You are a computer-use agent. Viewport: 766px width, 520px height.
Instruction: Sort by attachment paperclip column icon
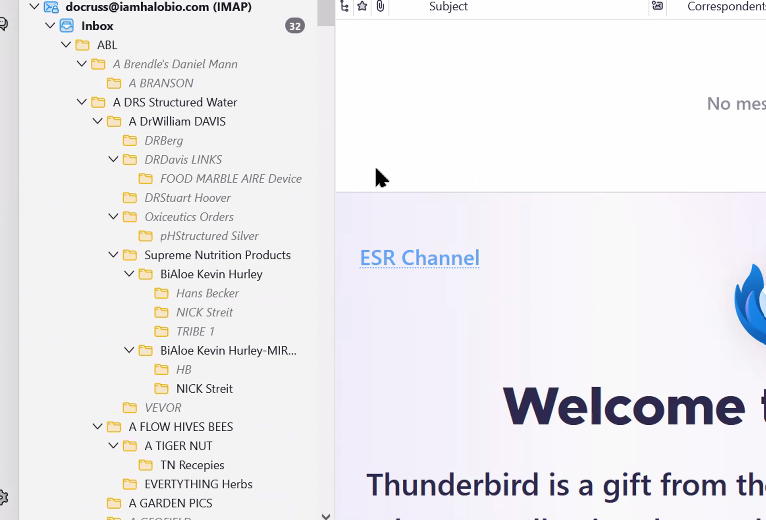pos(380,6)
